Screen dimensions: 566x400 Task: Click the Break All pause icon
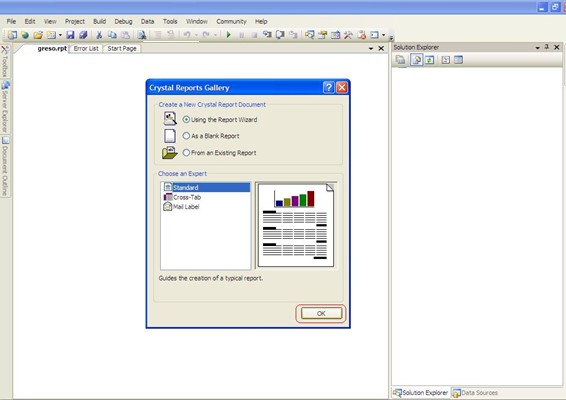click(x=241, y=35)
